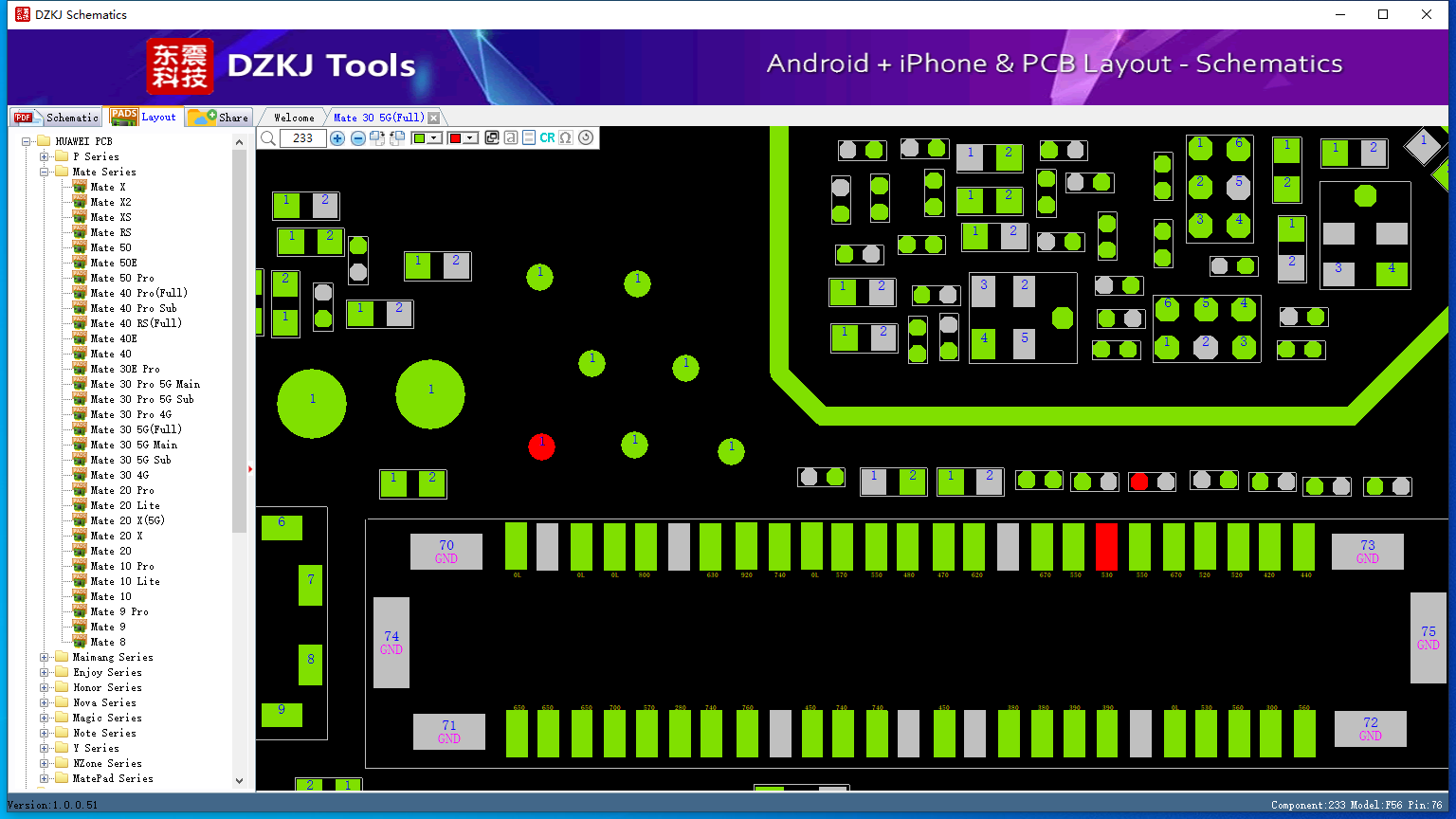Go to the Welcome document tab

(294, 118)
